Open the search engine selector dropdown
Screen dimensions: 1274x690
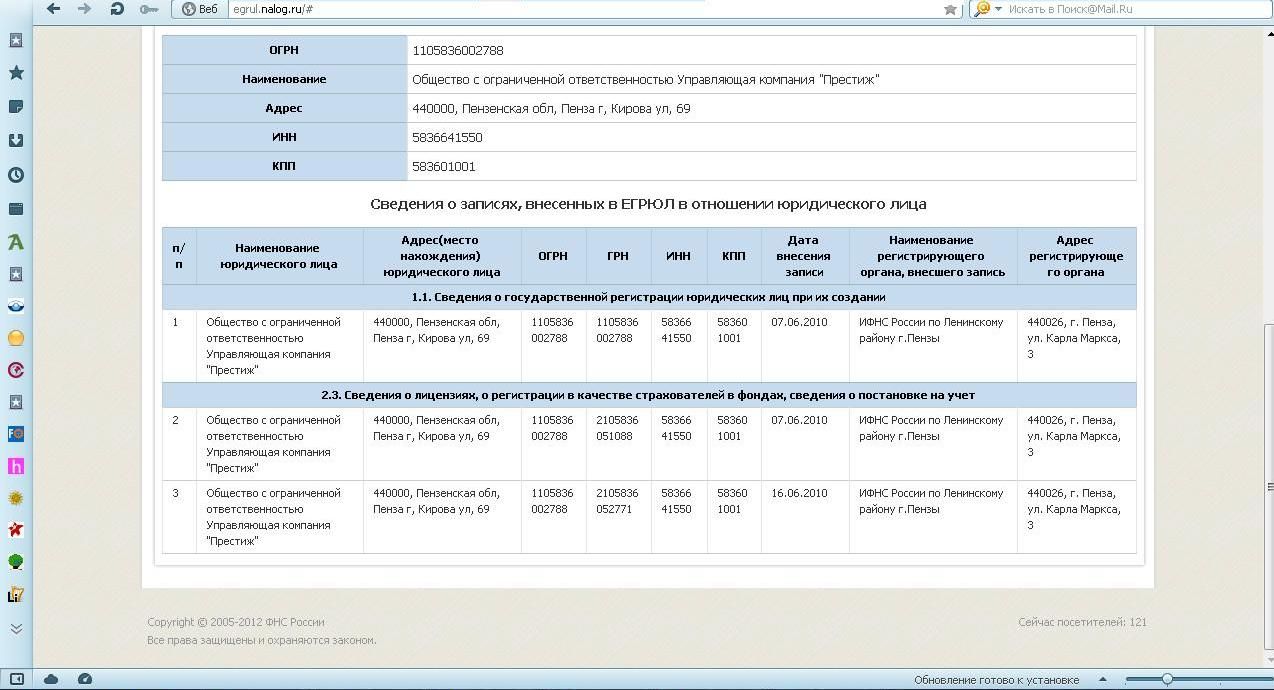coord(987,9)
